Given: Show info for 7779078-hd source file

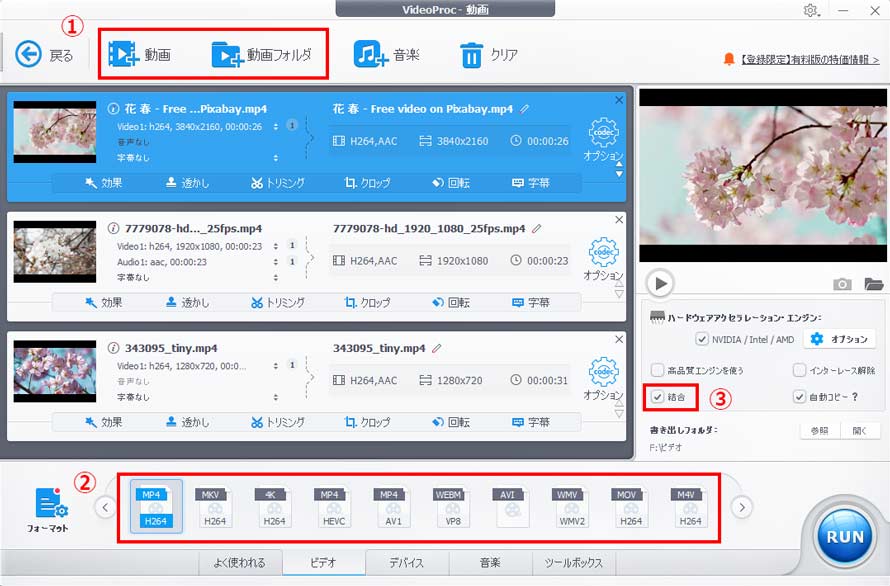Looking at the screenshot, I should point(113,228).
